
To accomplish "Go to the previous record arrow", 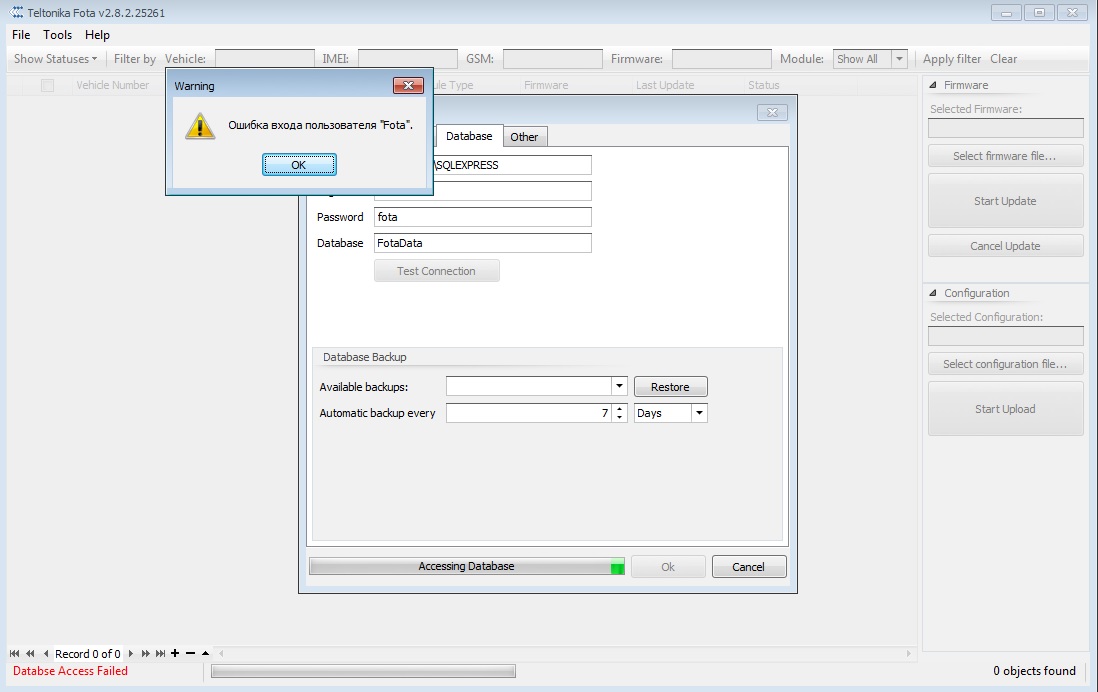I will click(46, 654).
